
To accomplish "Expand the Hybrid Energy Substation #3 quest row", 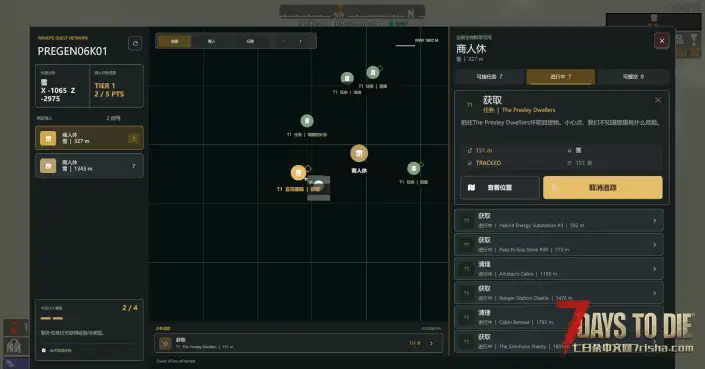I will (559, 221).
